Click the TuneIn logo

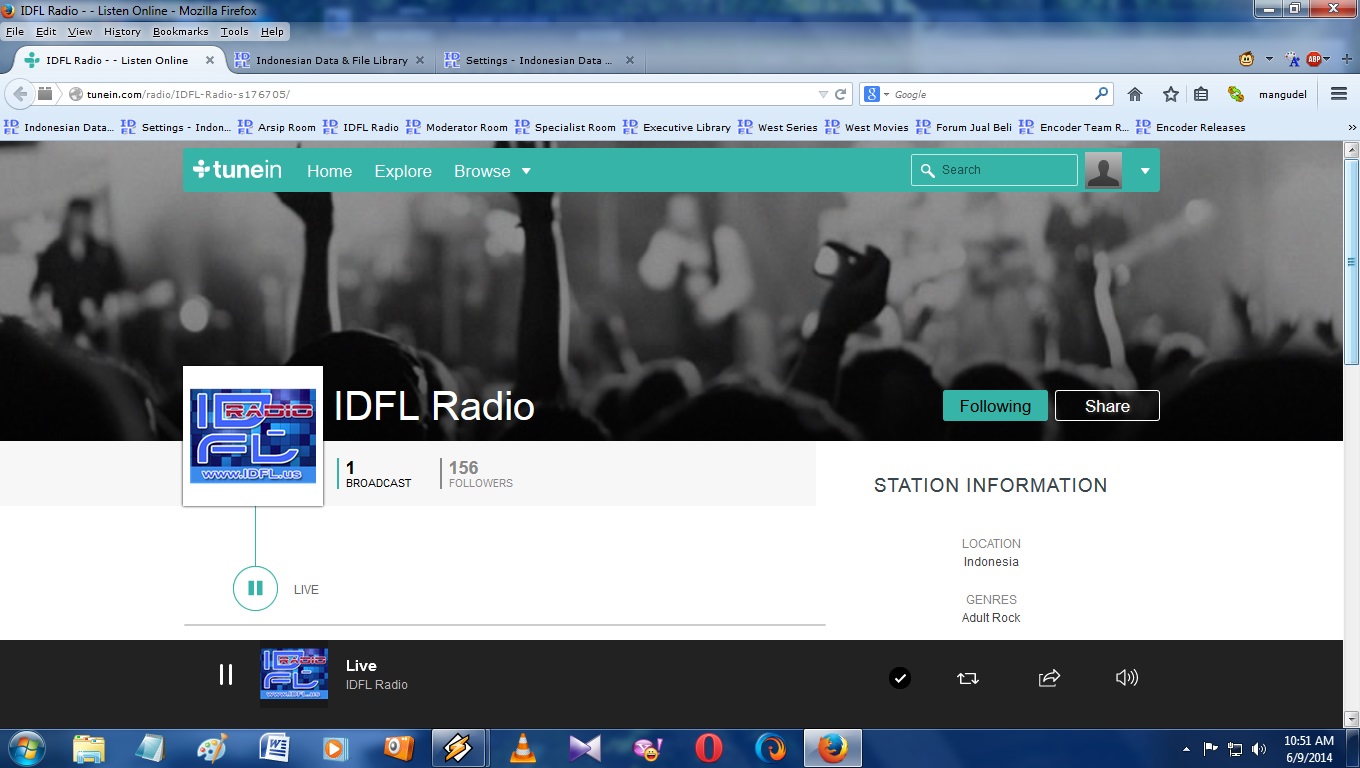click(x=238, y=170)
